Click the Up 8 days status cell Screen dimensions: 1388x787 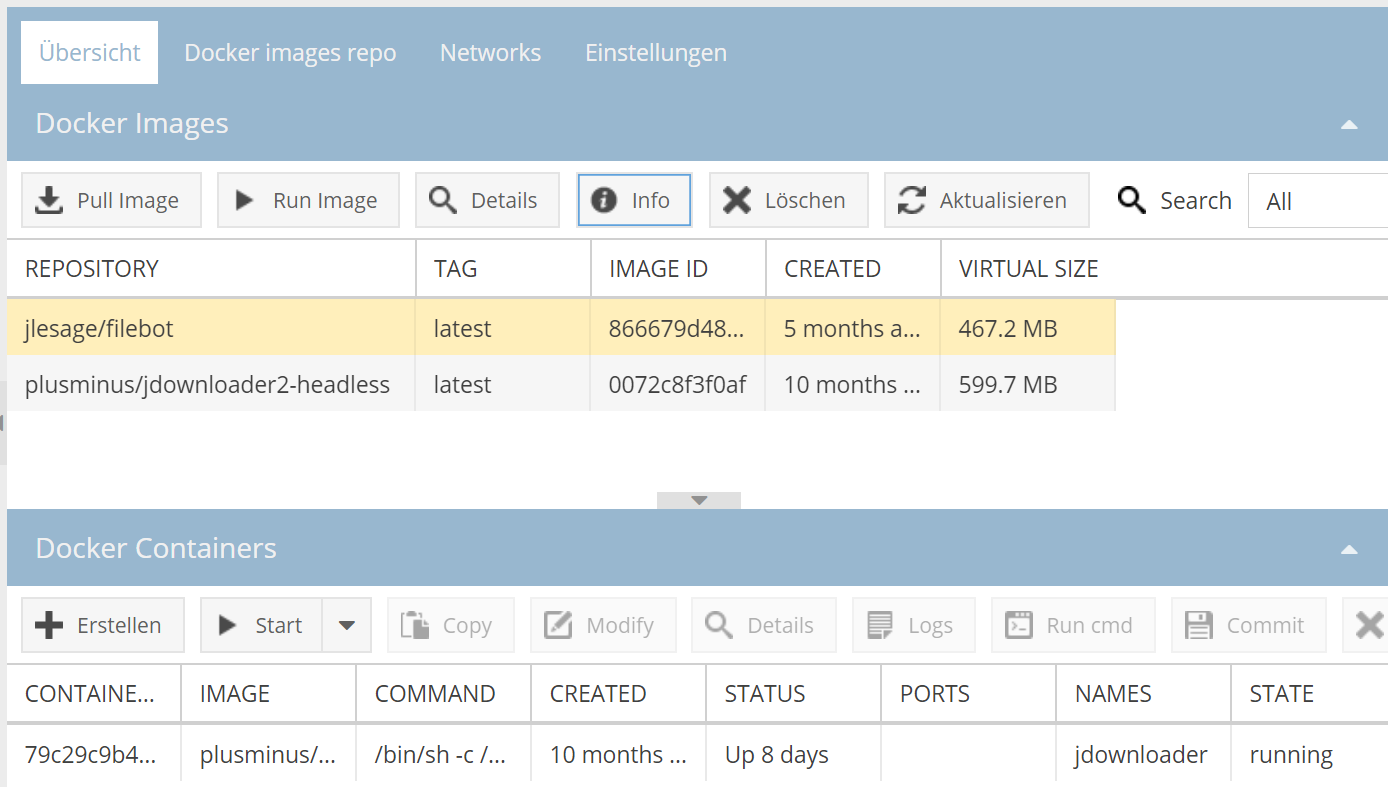tap(793, 754)
